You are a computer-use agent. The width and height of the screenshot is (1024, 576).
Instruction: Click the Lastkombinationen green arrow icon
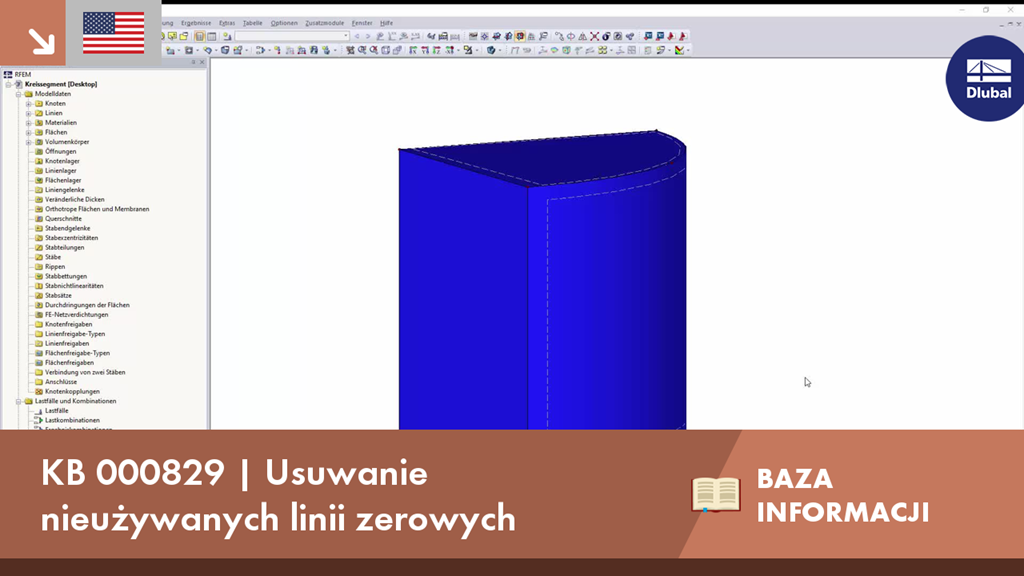coord(39,421)
